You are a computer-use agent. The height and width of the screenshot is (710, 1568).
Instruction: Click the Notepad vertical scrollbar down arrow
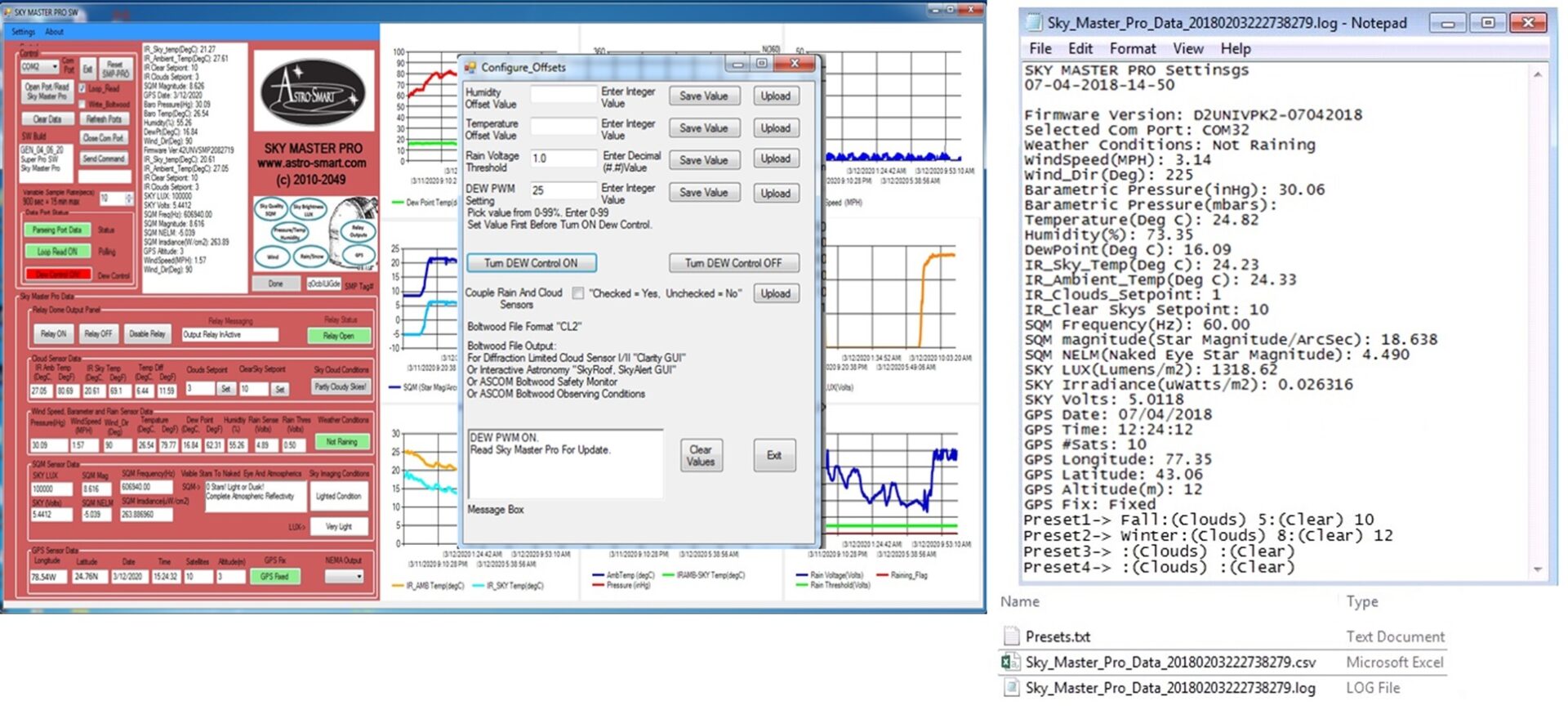click(x=1538, y=569)
